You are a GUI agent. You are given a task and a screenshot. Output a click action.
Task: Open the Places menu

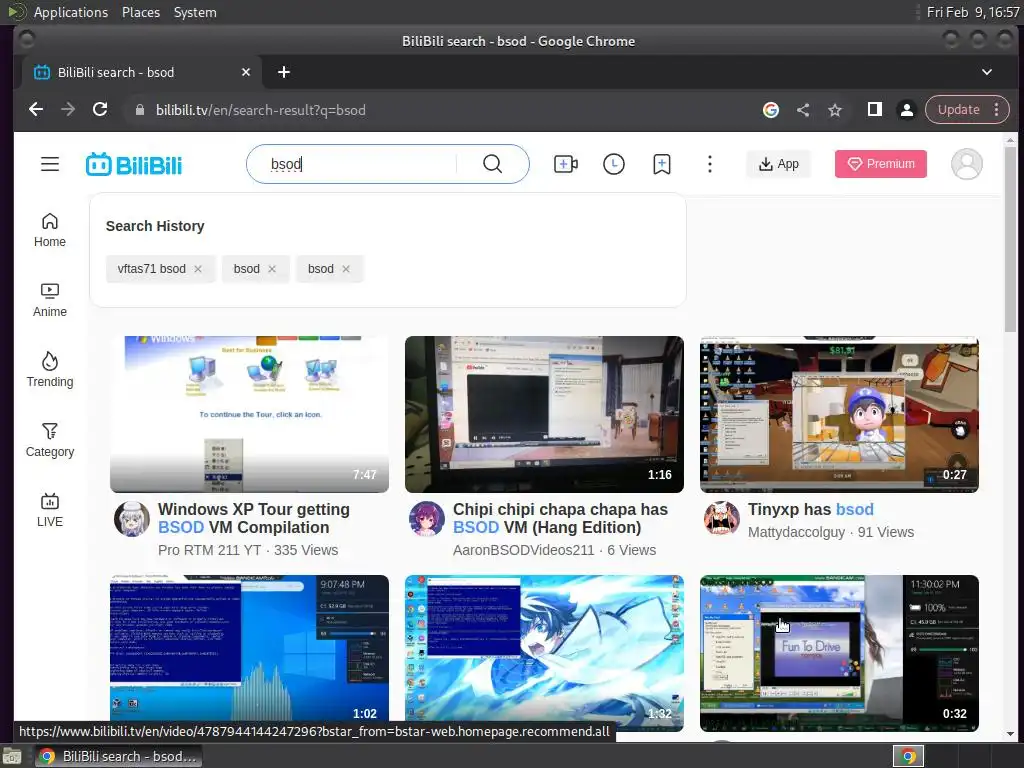click(x=141, y=12)
